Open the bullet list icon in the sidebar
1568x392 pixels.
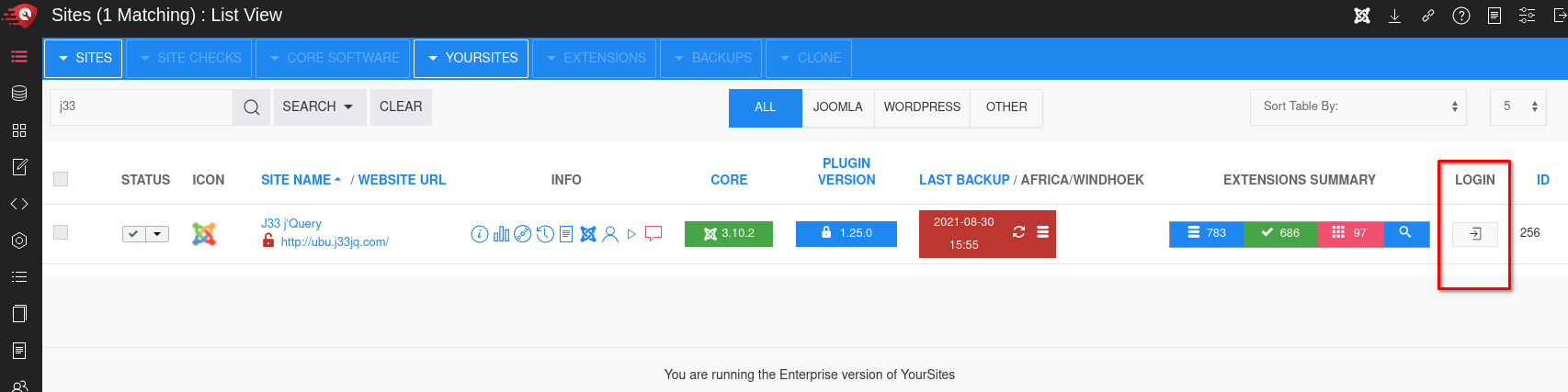19,277
